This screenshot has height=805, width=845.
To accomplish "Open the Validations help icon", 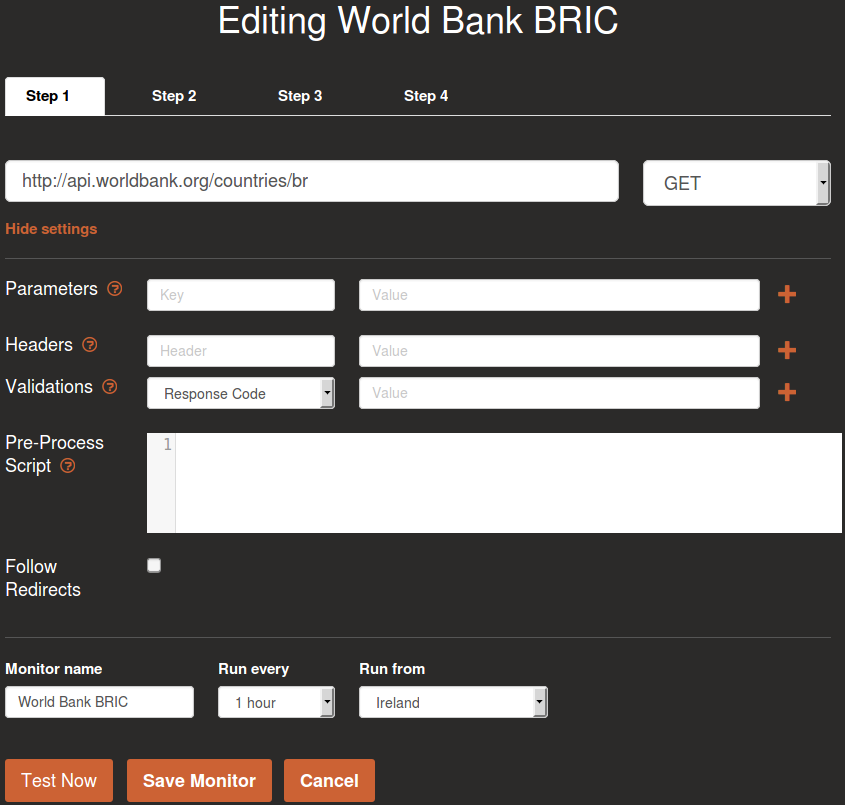I will (x=109, y=387).
